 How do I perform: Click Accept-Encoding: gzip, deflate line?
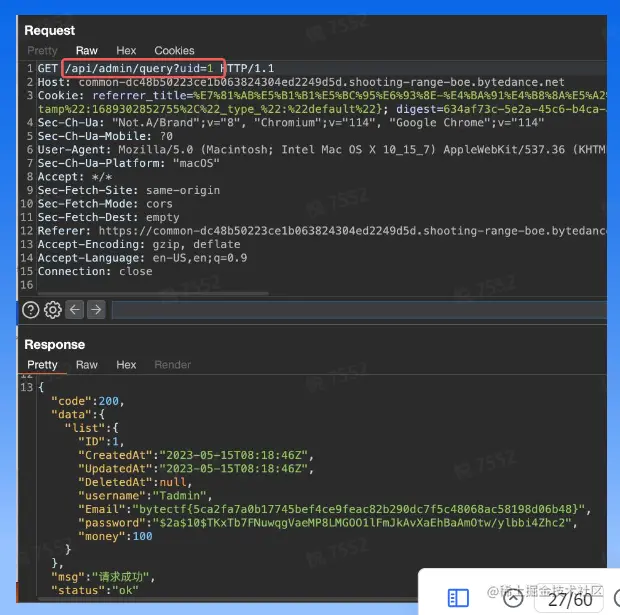pyautogui.click(x=139, y=244)
